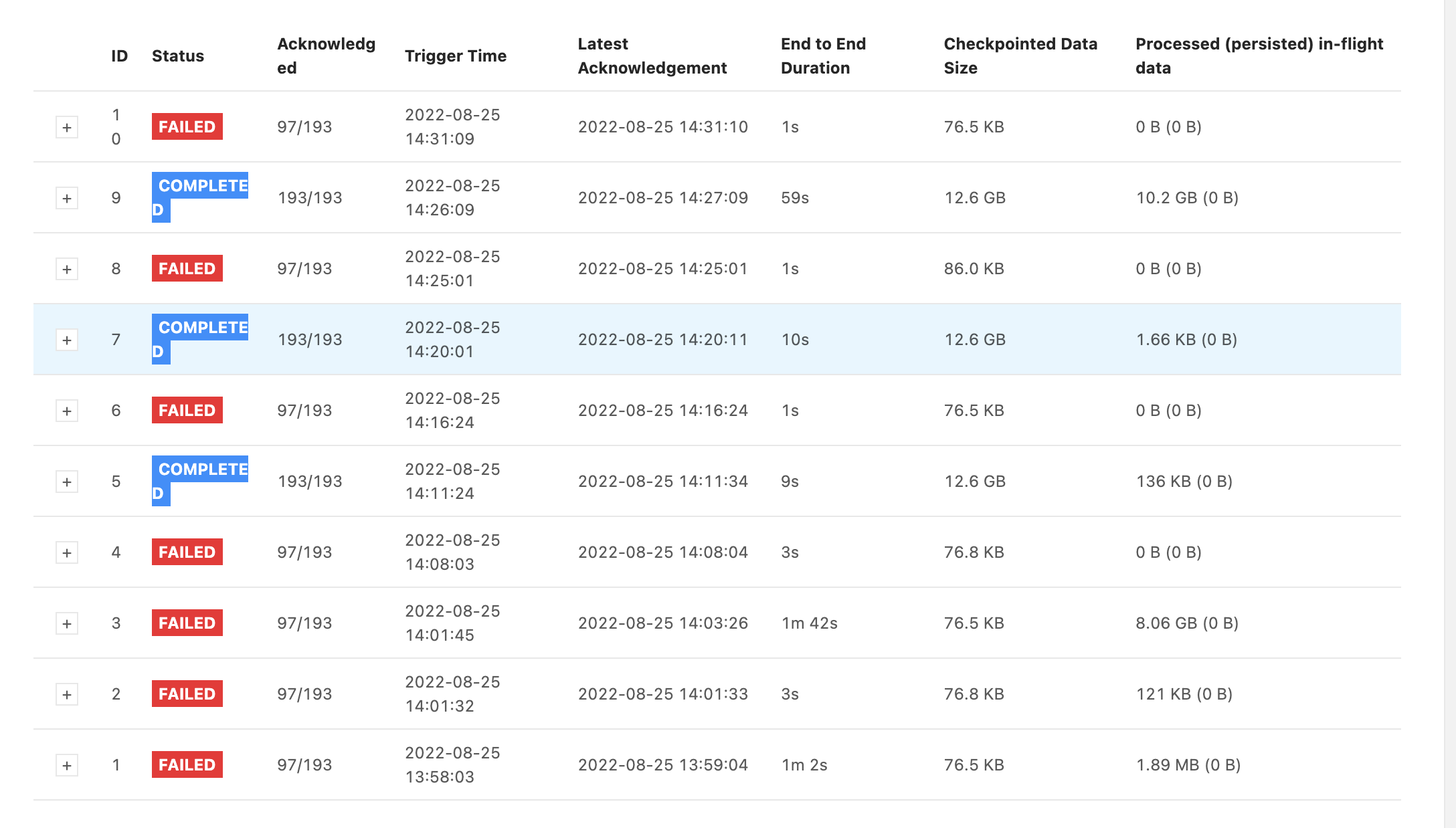The image size is (1456, 828).
Task: Expand the row for checkpoint 9
Action: click(67, 198)
